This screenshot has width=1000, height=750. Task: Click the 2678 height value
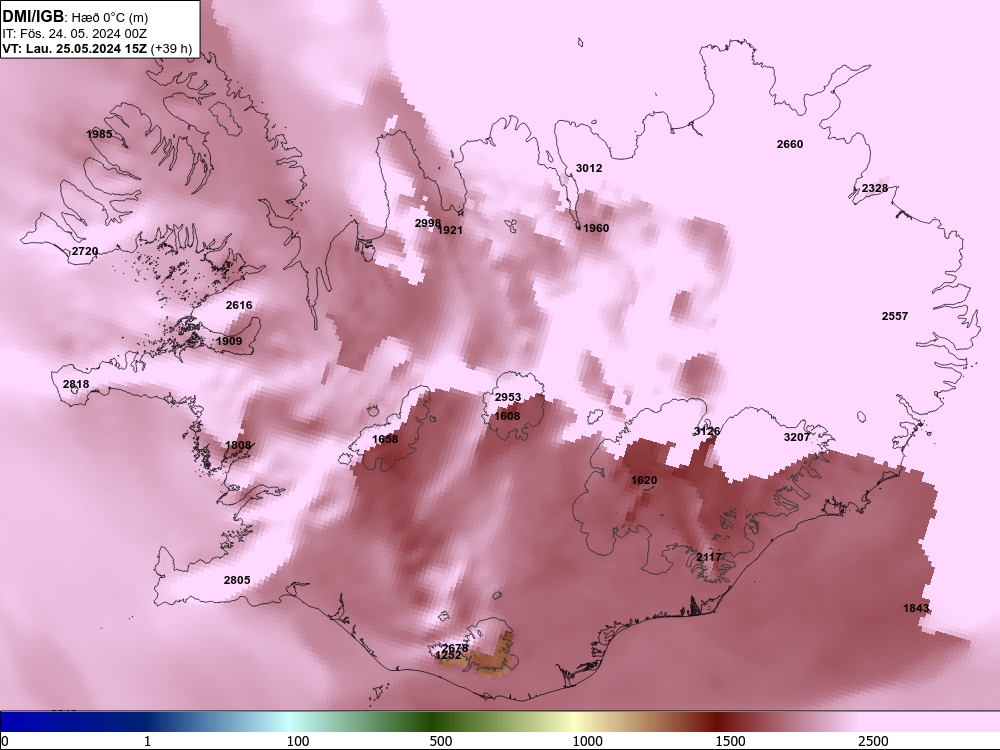coord(456,647)
